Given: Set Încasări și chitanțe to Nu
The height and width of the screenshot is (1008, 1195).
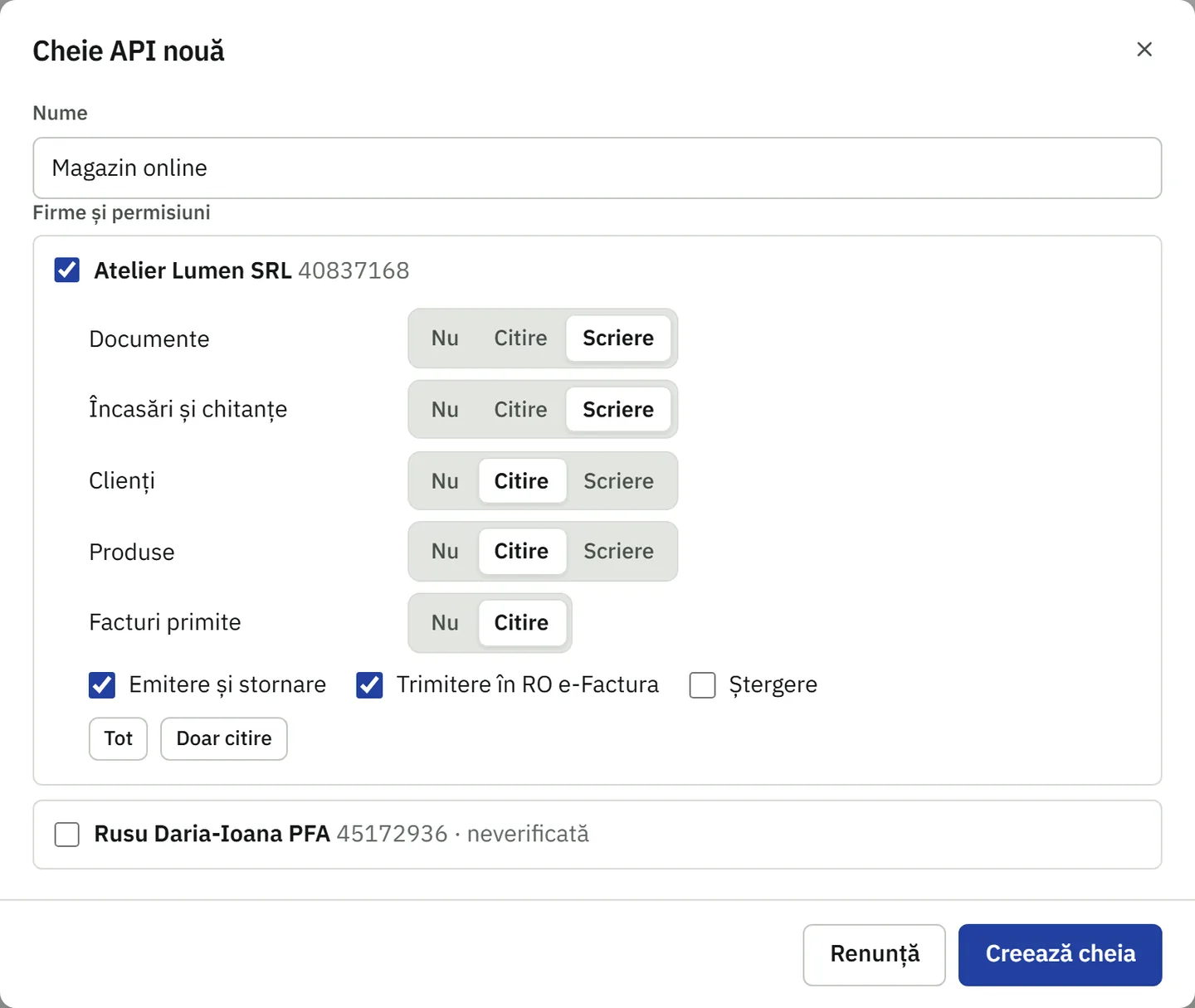Looking at the screenshot, I should point(445,410).
